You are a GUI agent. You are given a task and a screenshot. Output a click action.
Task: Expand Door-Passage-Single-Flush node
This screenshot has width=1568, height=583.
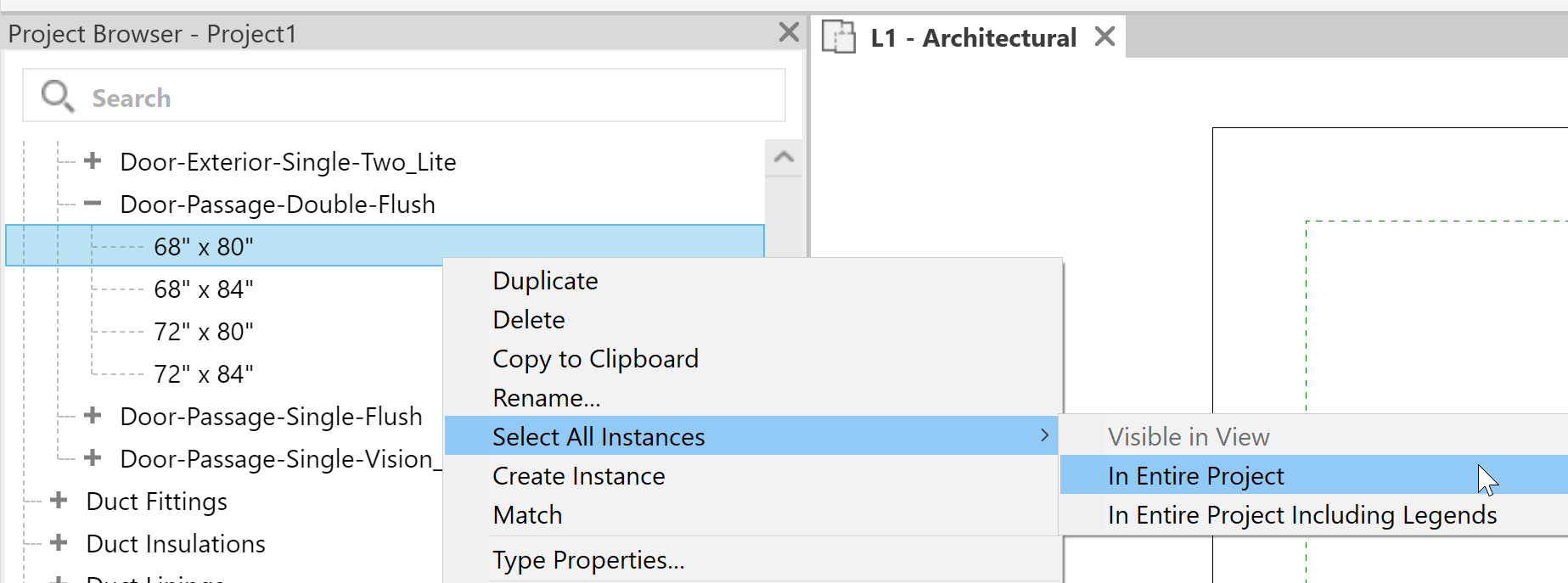(x=91, y=416)
